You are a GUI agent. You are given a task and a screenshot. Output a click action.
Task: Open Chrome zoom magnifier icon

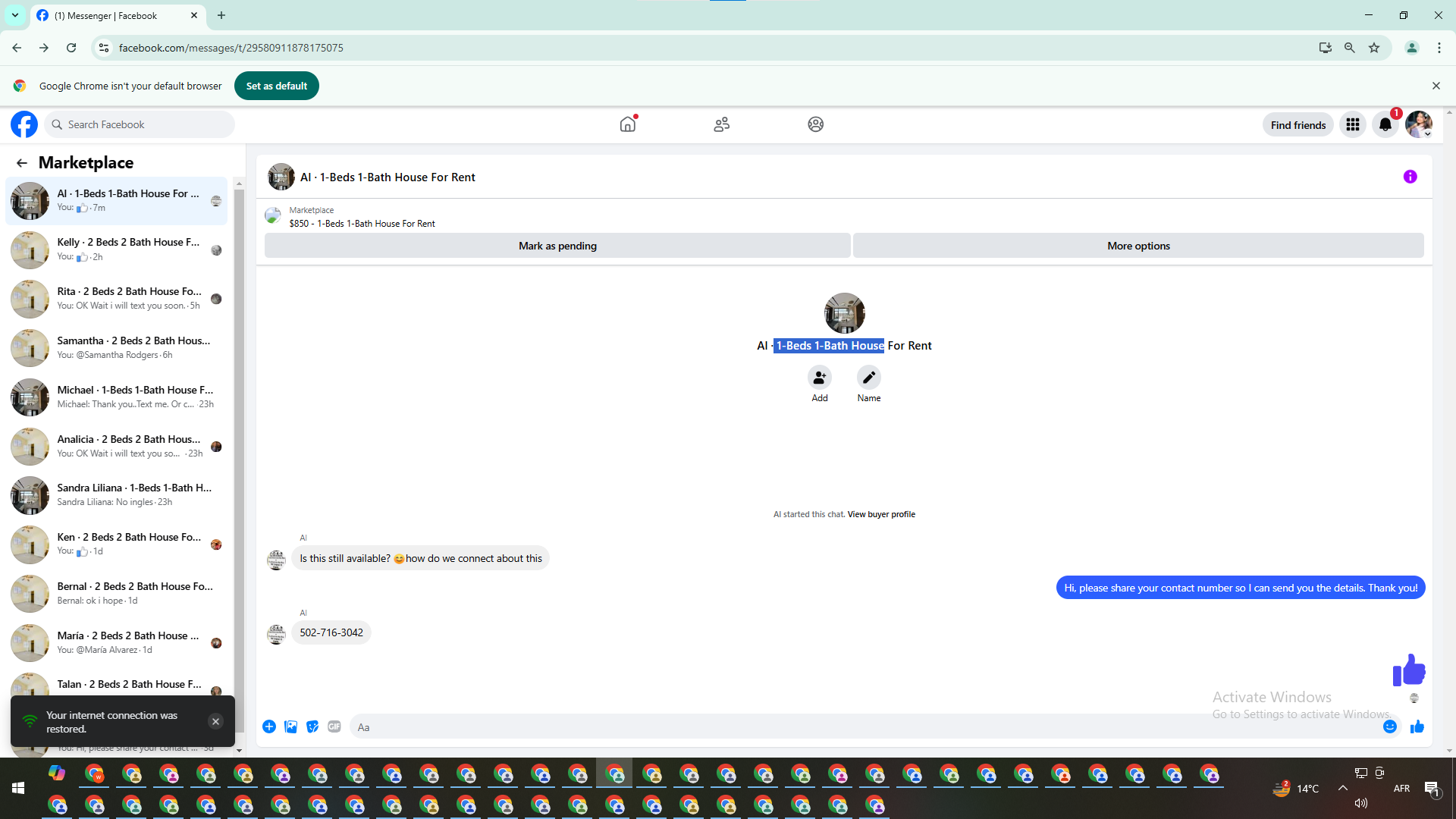pyautogui.click(x=1350, y=48)
